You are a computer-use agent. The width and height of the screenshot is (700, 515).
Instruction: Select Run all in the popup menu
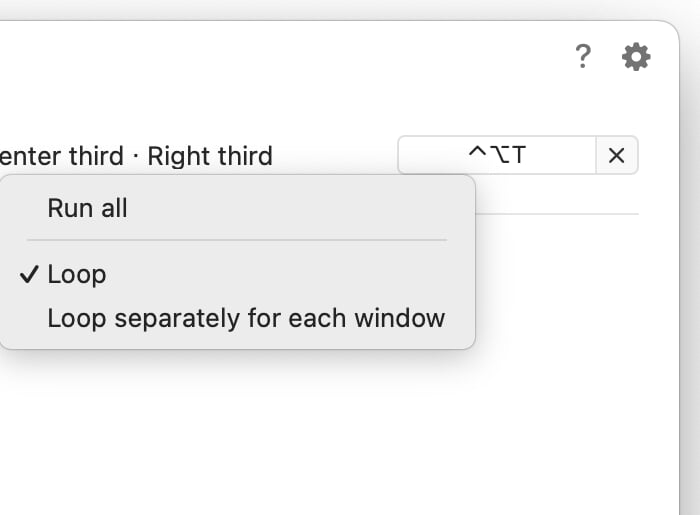coord(88,209)
